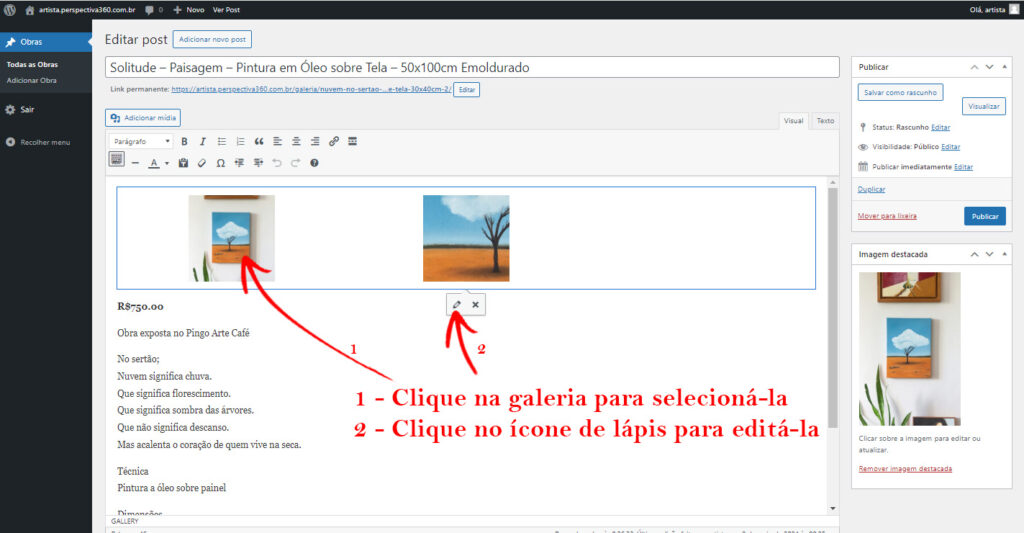Align text left

[x=278, y=141]
